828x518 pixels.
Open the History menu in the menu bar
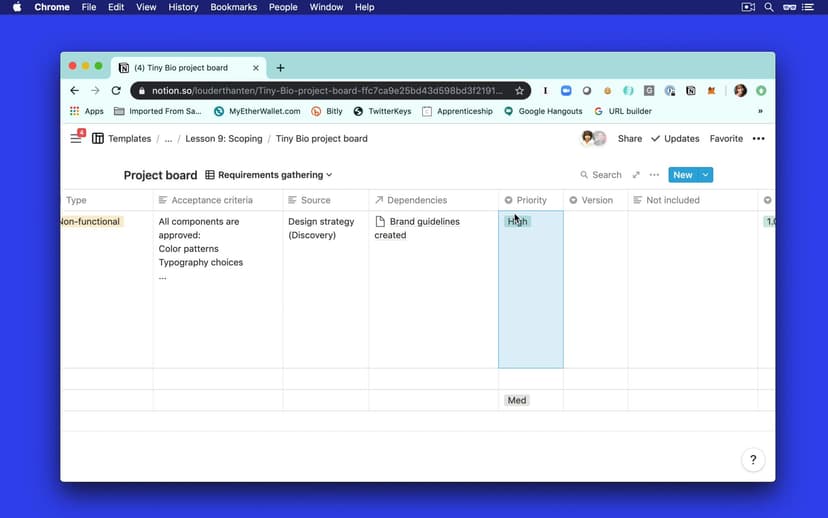[183, 7]
